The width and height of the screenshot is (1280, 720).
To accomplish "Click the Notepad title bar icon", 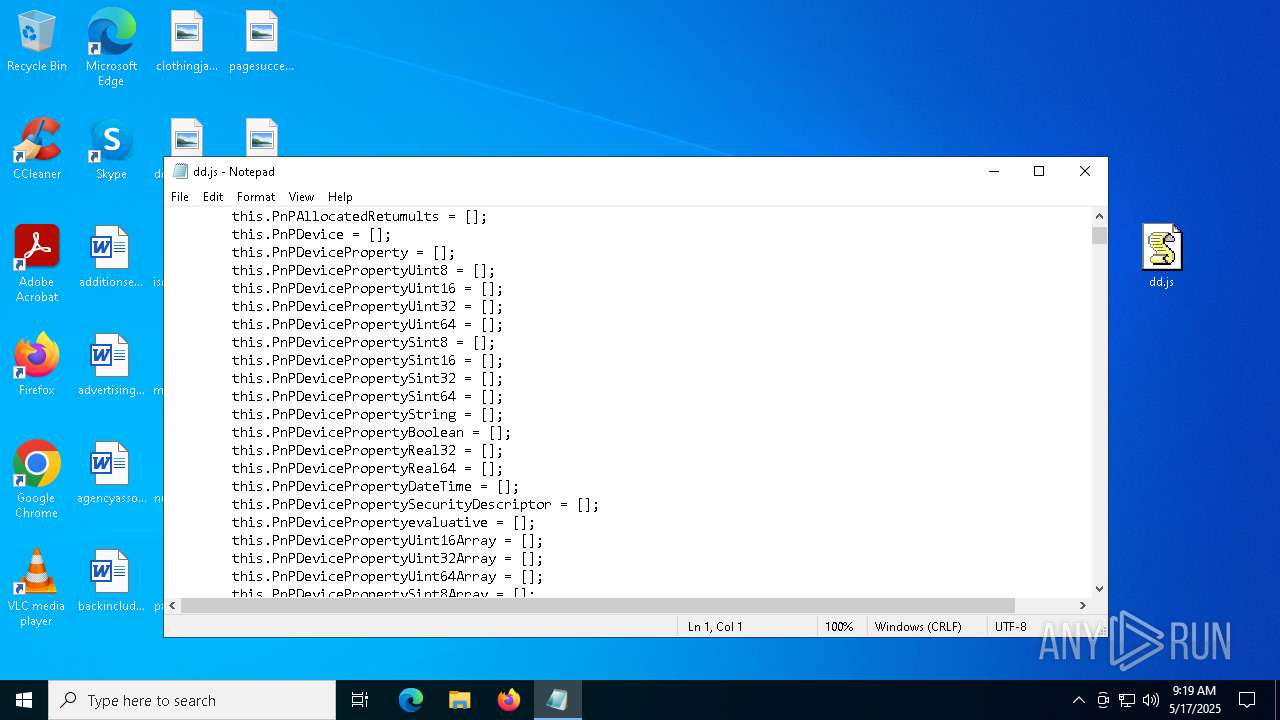I will click(x=180, y=171).
